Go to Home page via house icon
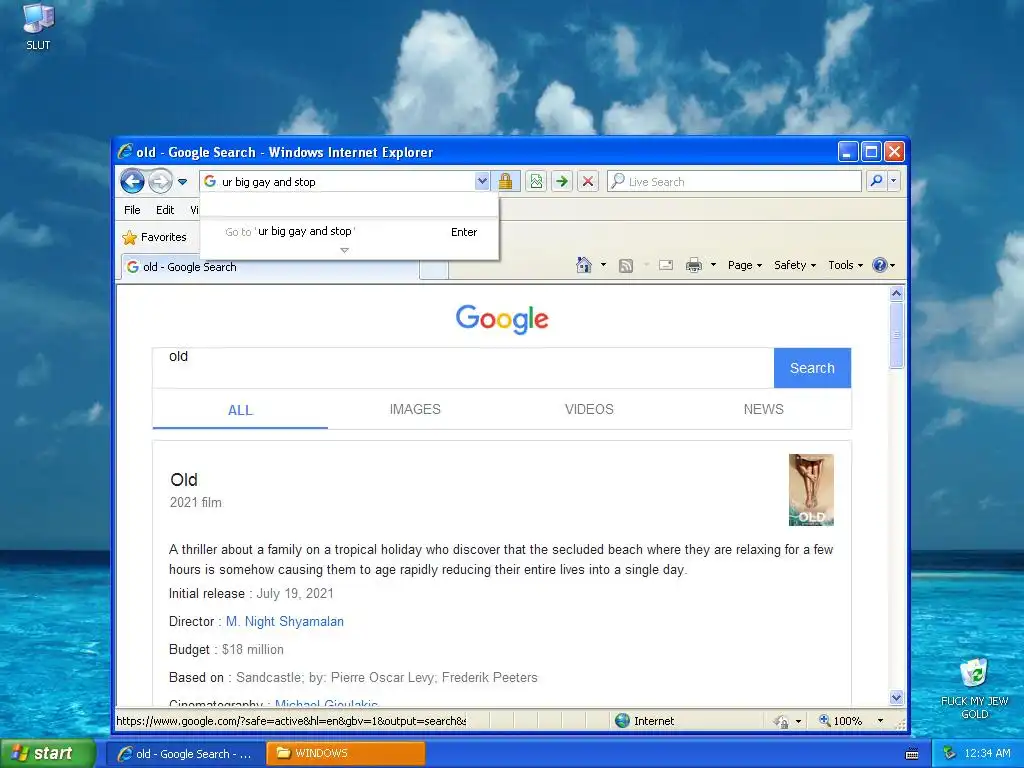 (584, 264)
